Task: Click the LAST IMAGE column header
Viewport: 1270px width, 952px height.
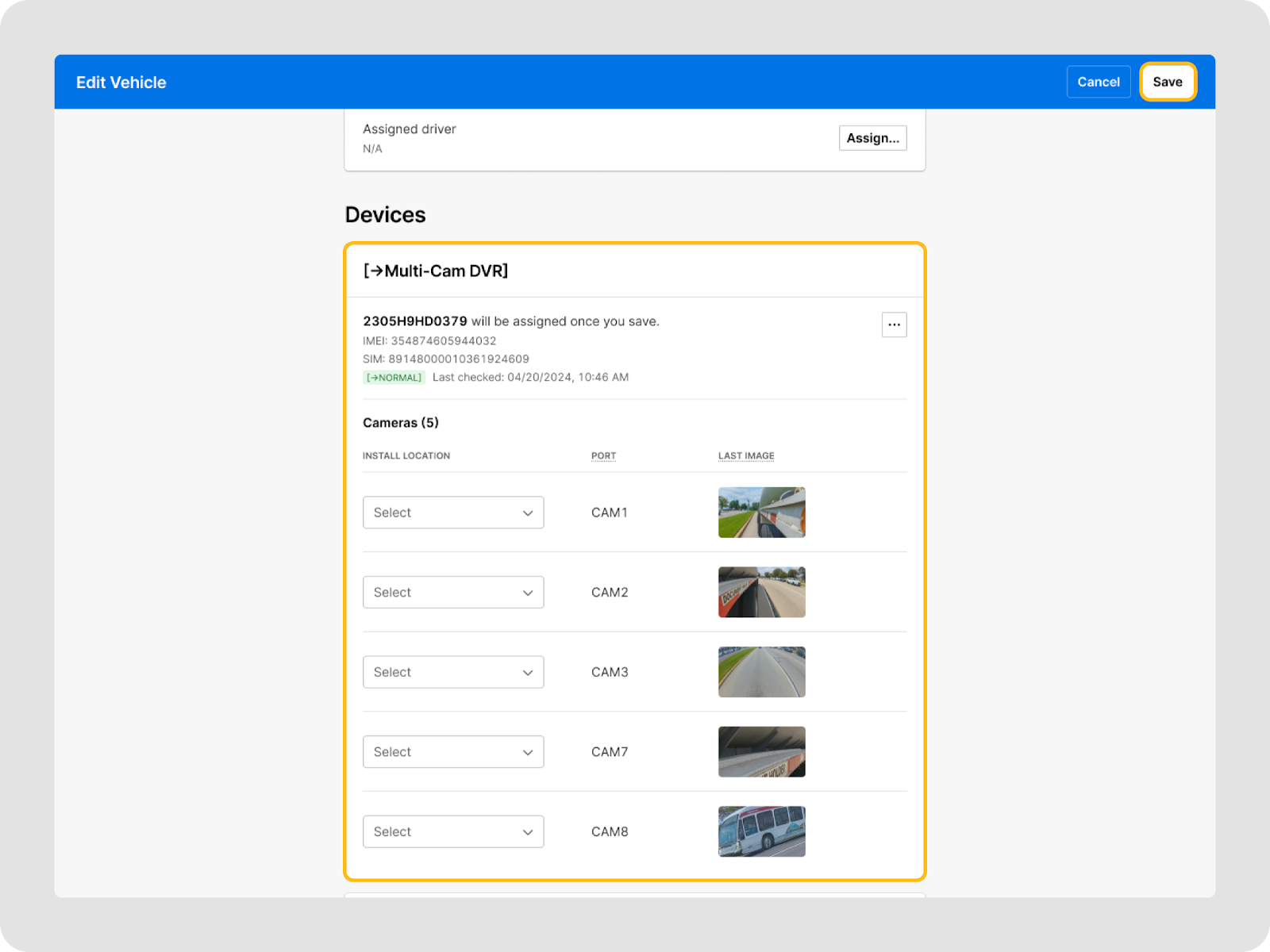Action: pos(746,456)
